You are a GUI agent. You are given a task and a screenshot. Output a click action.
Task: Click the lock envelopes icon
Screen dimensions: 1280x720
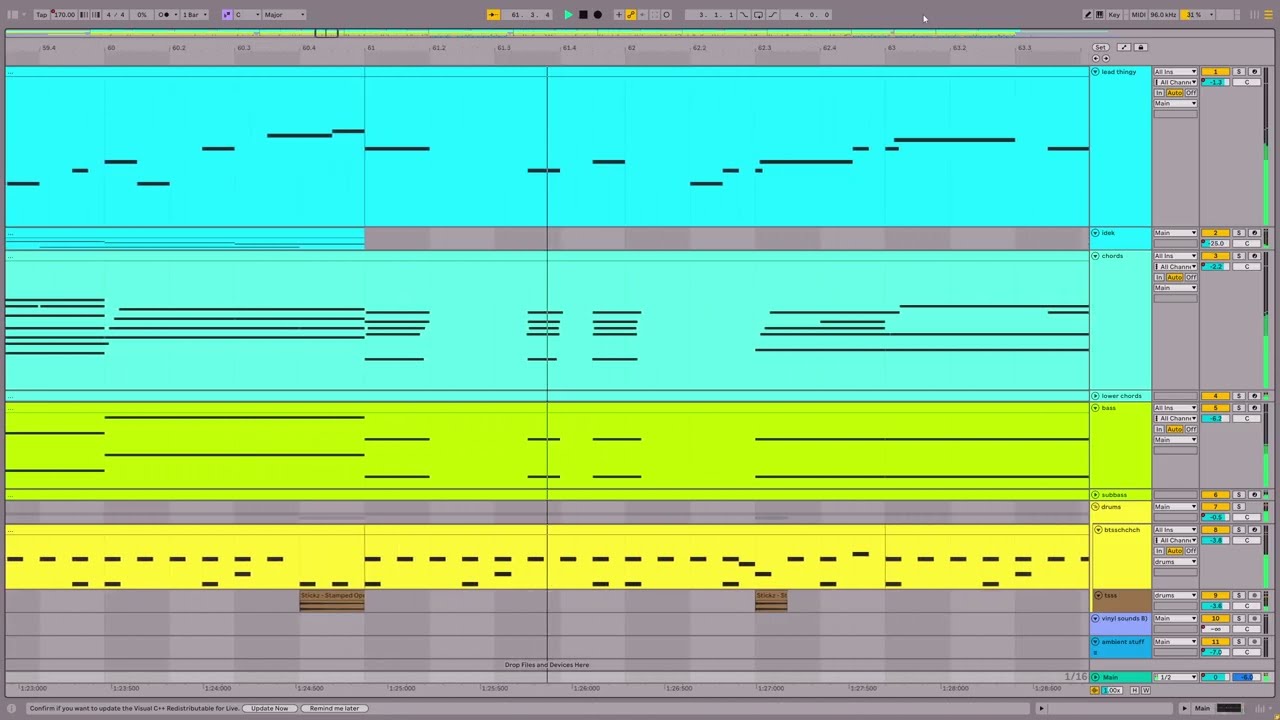pyautogui.click(x=1140, y=47)
